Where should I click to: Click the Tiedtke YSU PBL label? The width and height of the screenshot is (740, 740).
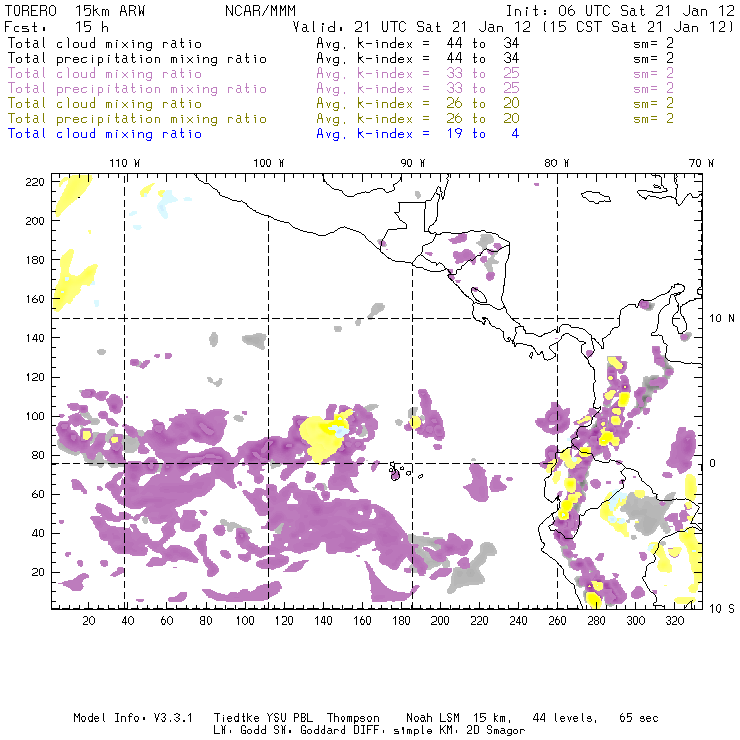tap(263, 718)
